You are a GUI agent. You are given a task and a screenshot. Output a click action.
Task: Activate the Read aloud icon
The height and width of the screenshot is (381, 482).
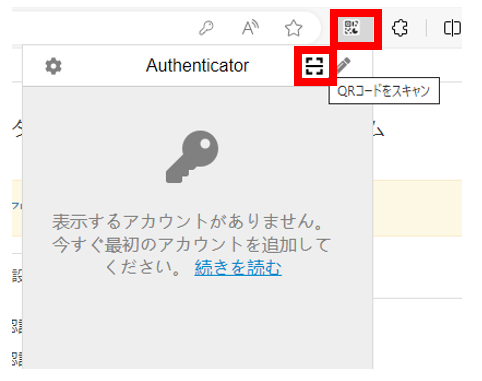(x=250, y=28)
